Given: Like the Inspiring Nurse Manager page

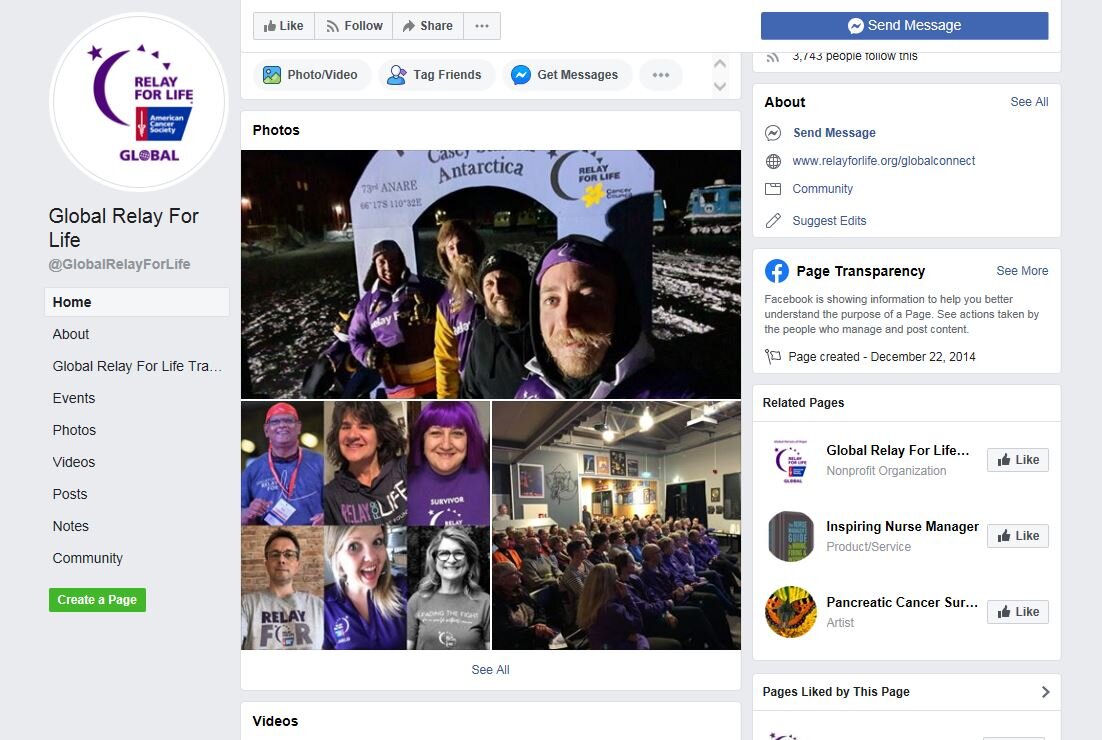Looking at the screenshot, I should click(x=1018, y=536).
